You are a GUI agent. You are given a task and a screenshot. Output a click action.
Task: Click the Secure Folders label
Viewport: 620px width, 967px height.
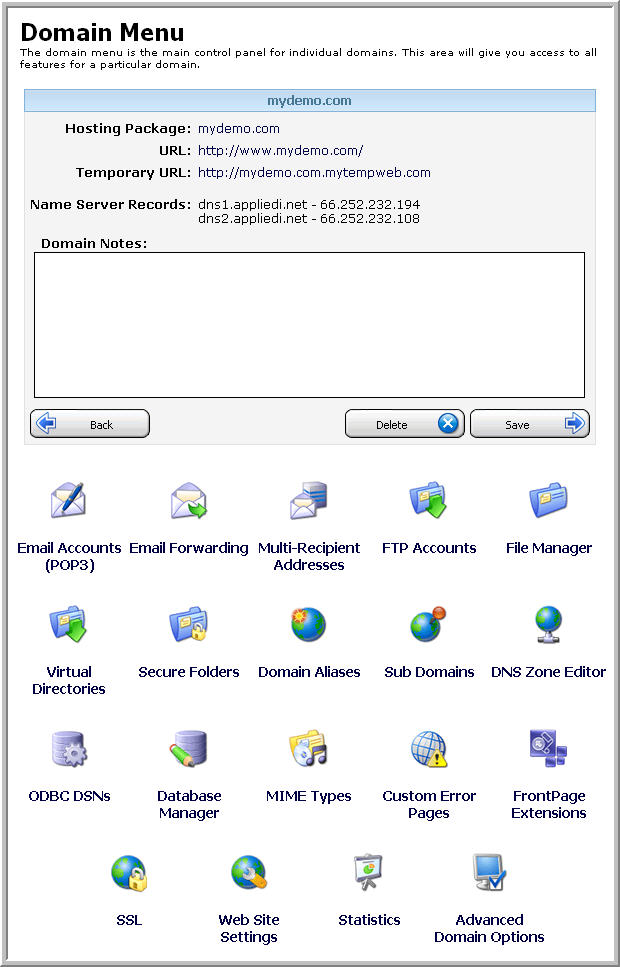(189, 672)
